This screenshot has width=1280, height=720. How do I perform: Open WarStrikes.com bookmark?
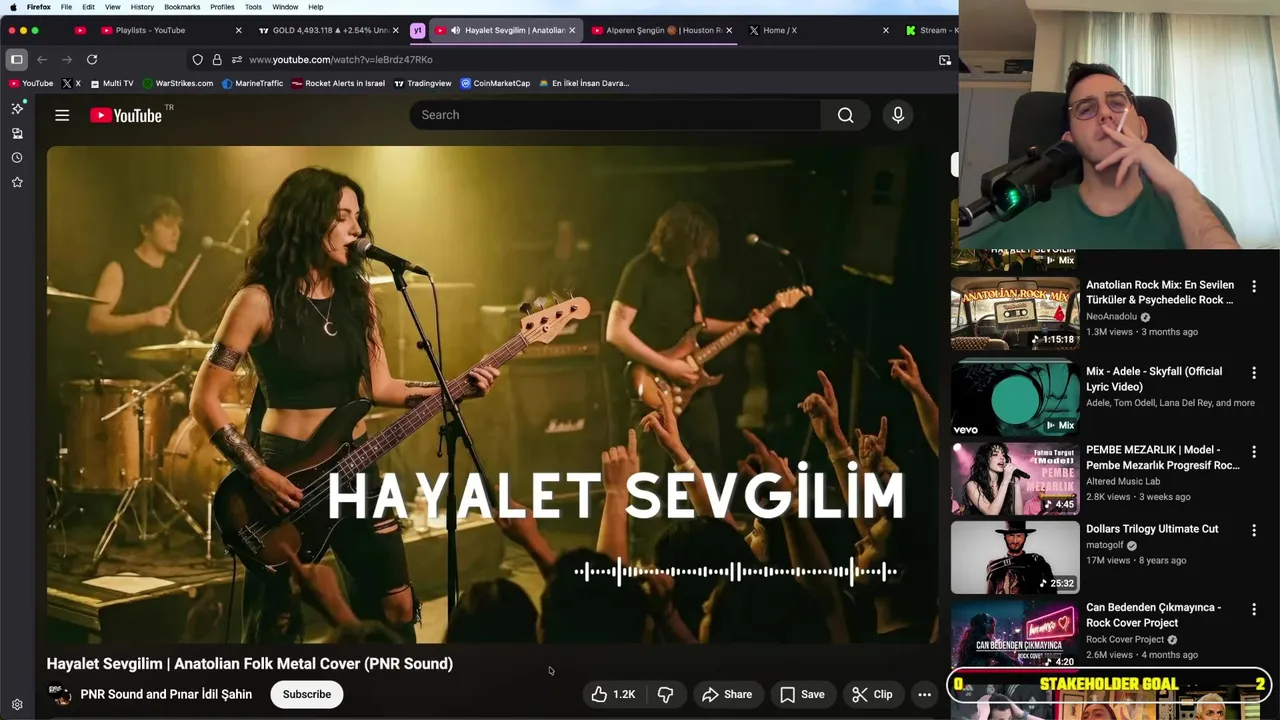(x=178, y=83)
